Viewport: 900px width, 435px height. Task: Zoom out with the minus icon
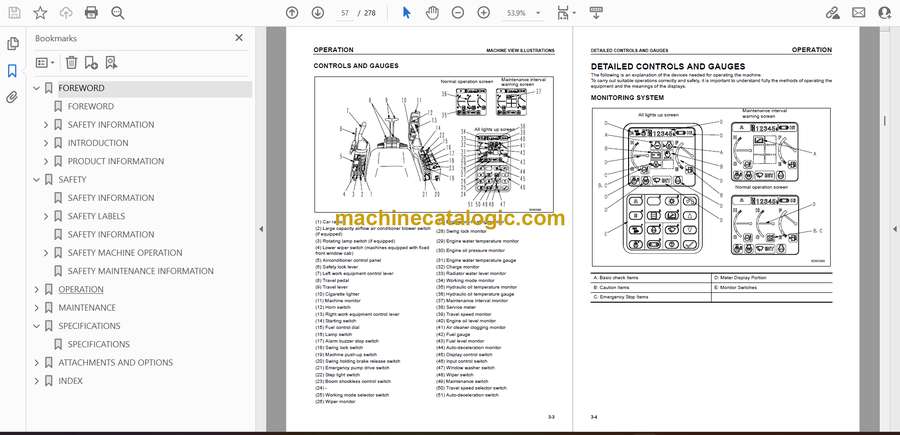[x=457, y=13]
